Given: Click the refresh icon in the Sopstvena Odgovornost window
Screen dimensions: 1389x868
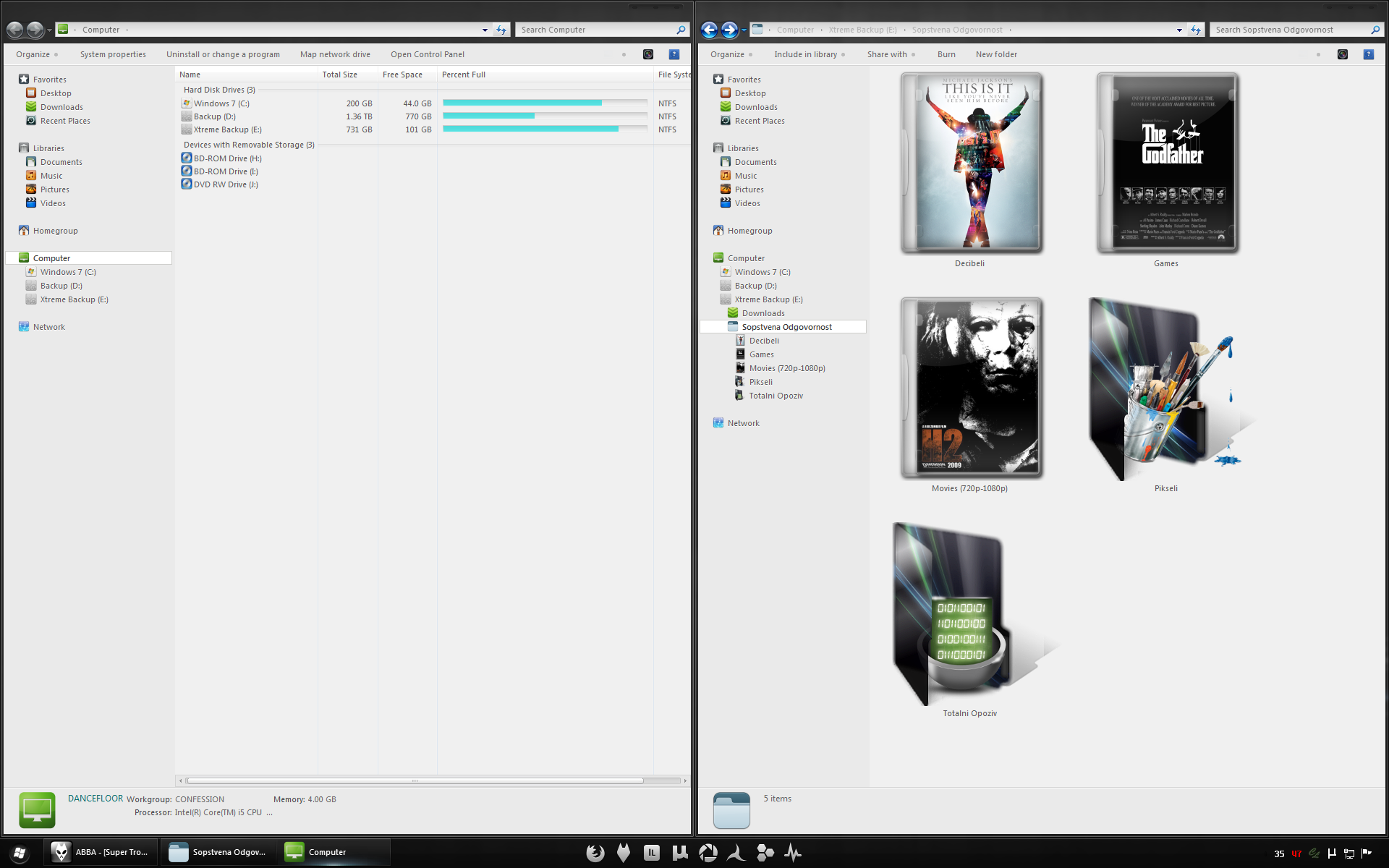Looking at the screenshot, I should 1196,30.
